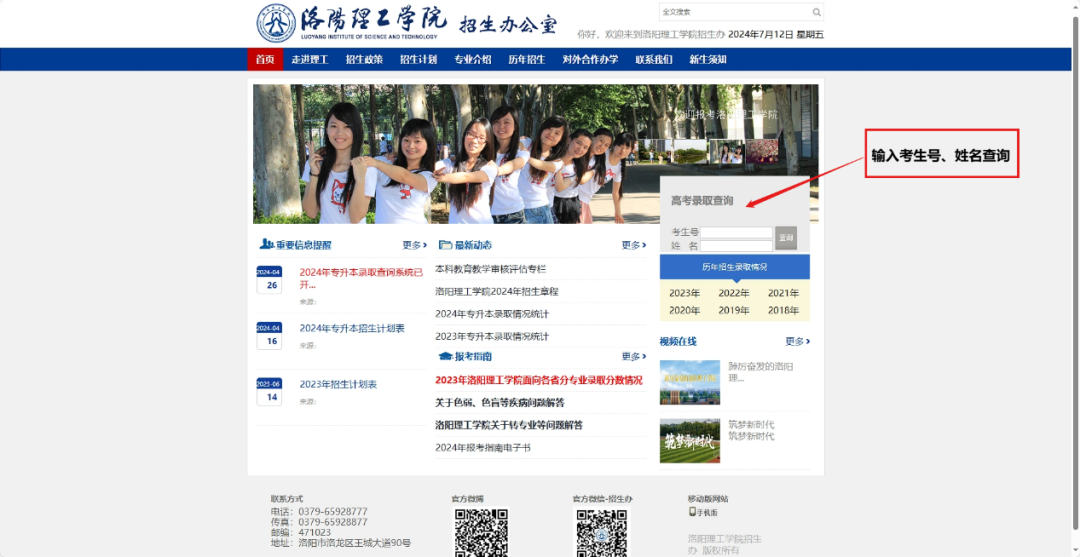
Task: Click the 查询 button
Action: point(786,238)
